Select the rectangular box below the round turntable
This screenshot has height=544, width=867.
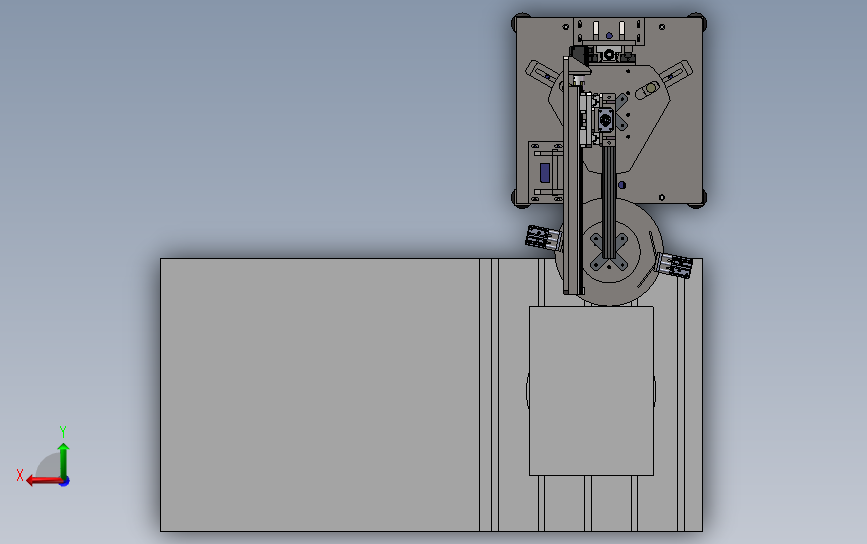coord(591,391)
